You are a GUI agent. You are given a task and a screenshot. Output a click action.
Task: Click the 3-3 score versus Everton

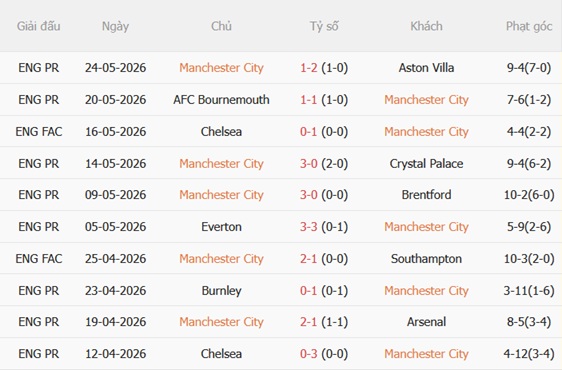308,227
